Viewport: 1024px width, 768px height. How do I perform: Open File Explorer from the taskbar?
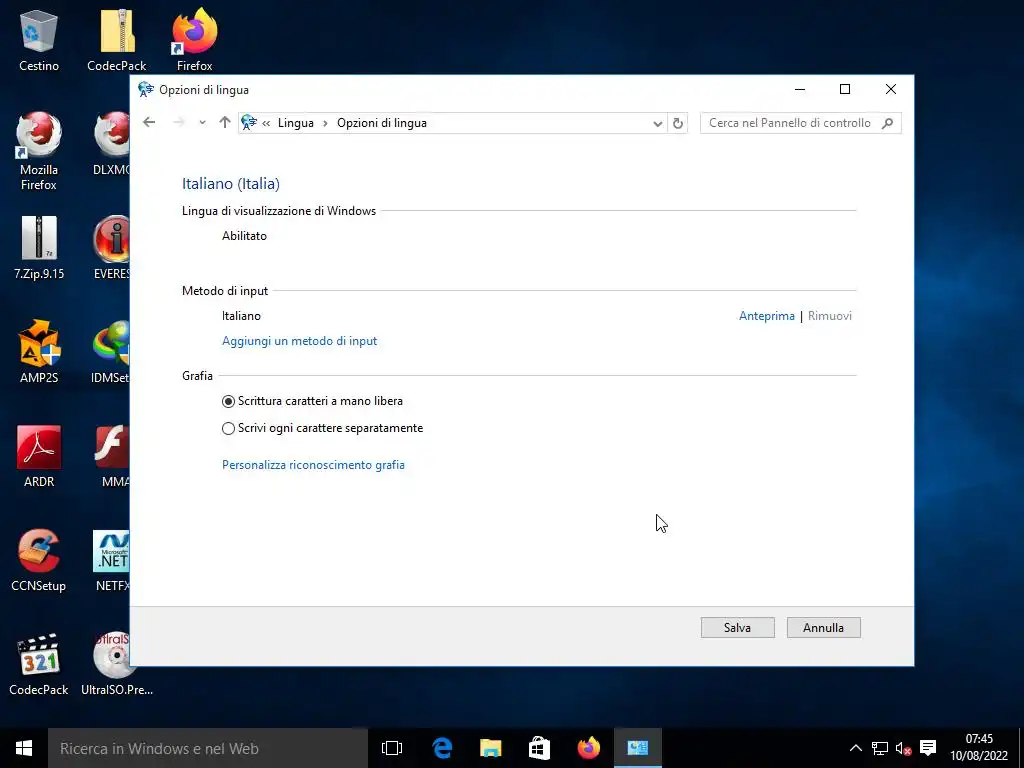(490, 748)
